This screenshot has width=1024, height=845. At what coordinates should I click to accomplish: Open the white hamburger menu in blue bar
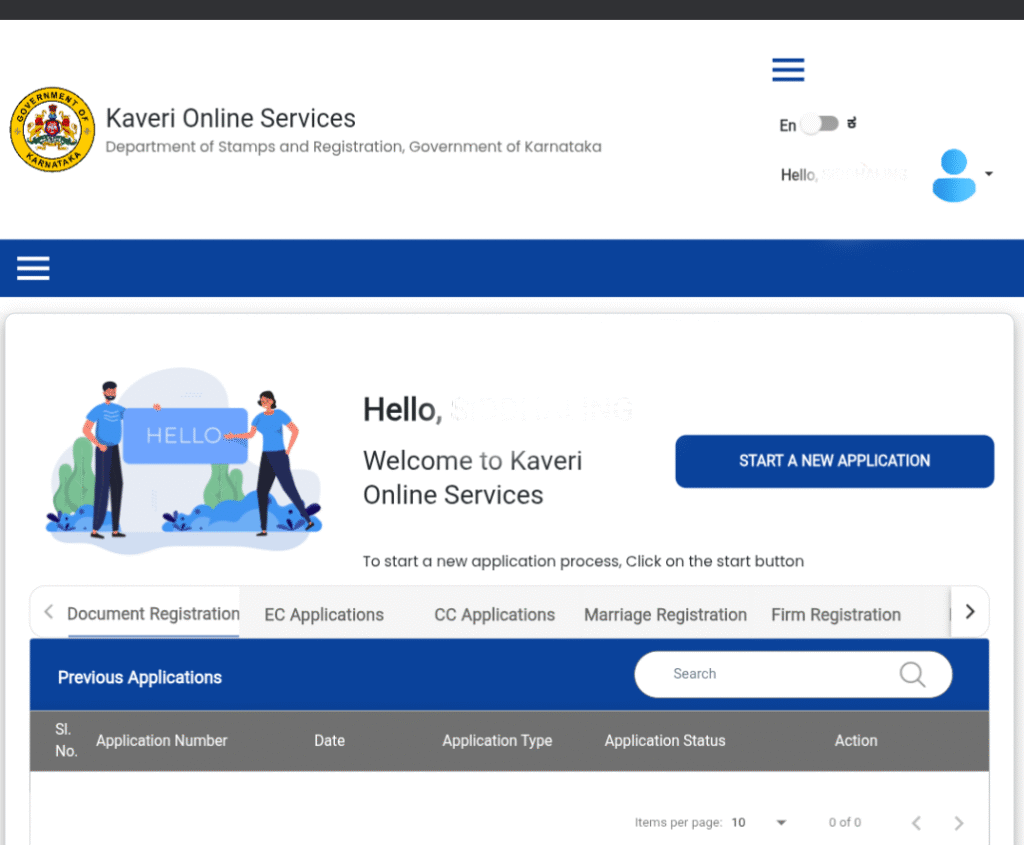coord(33,268)
